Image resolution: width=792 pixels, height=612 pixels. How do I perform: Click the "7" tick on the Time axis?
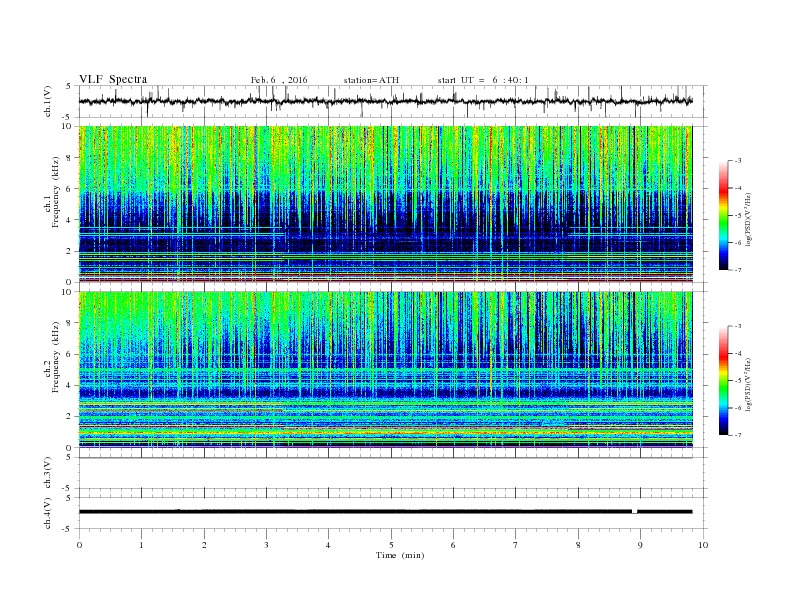click(x=516, y=545)
